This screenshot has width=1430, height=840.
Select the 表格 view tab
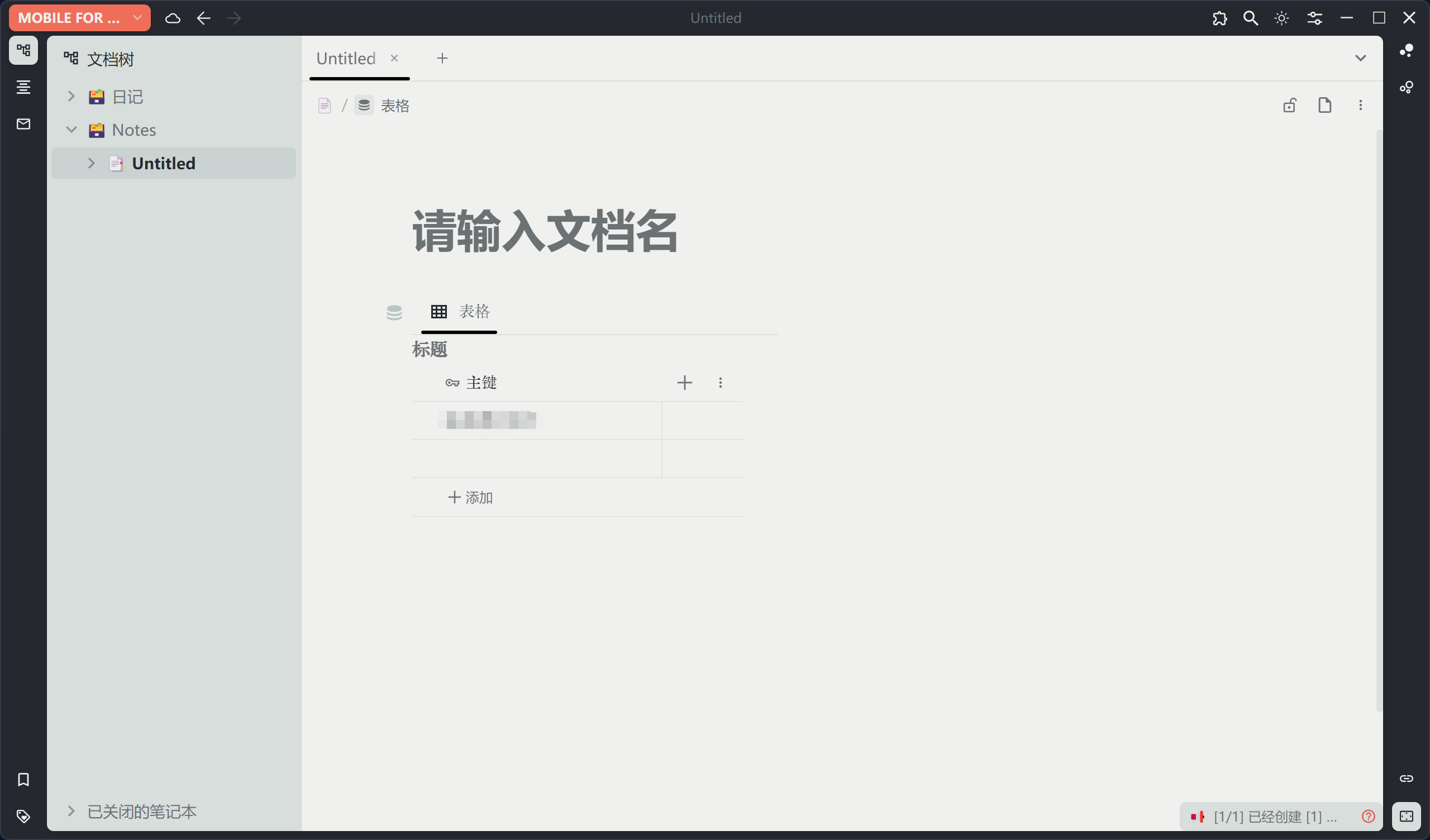coord(460,311)
